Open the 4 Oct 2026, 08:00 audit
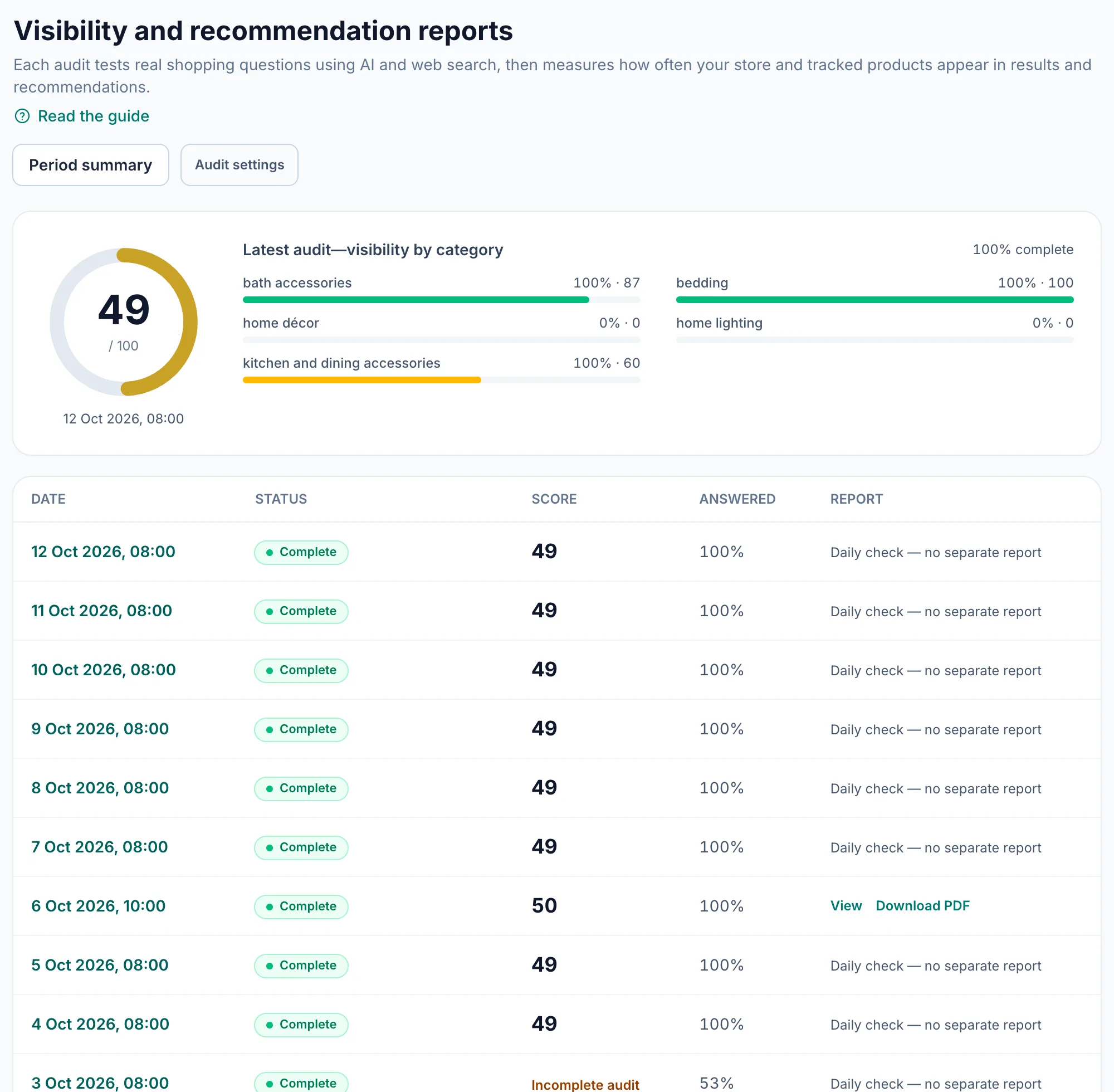Screen dimensions: 1114x1092 click(100, 1025)
